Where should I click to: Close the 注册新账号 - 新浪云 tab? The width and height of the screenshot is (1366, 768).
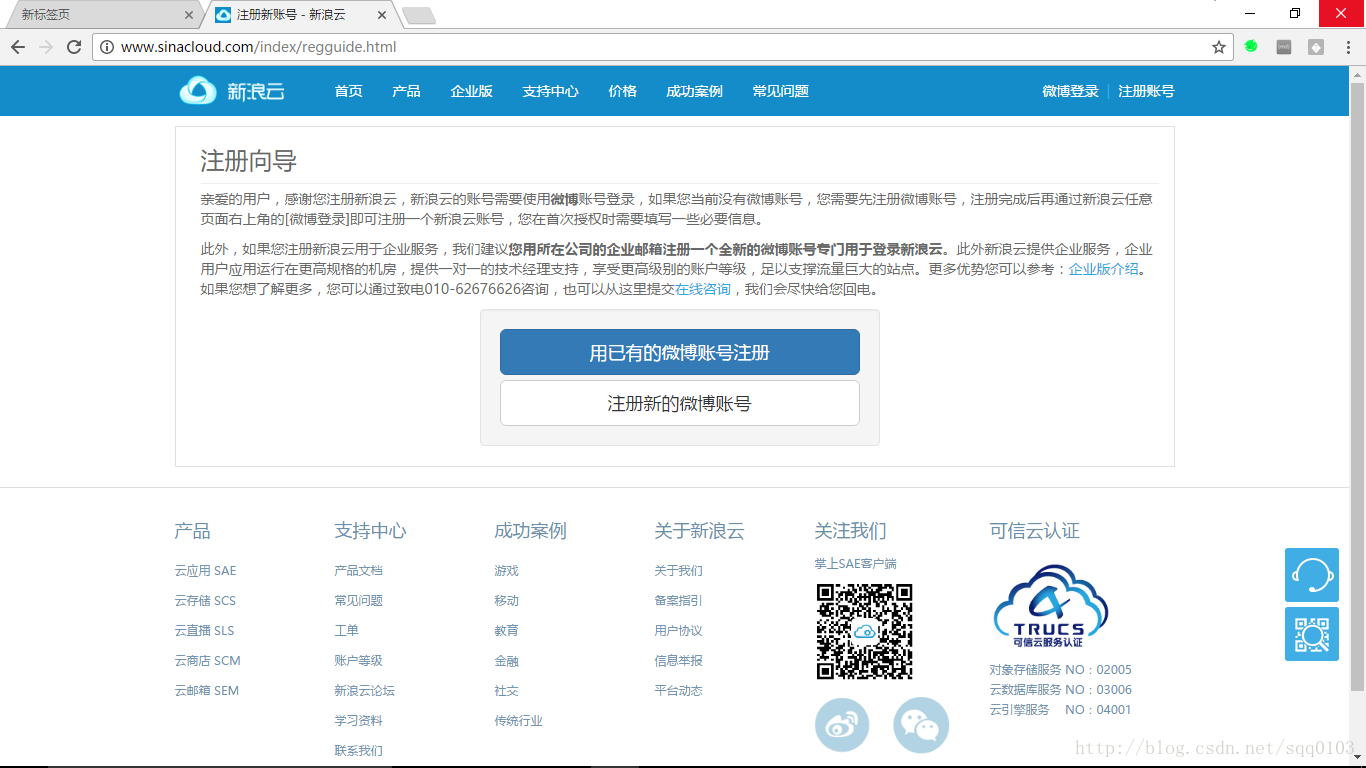[x=383, y=15]
